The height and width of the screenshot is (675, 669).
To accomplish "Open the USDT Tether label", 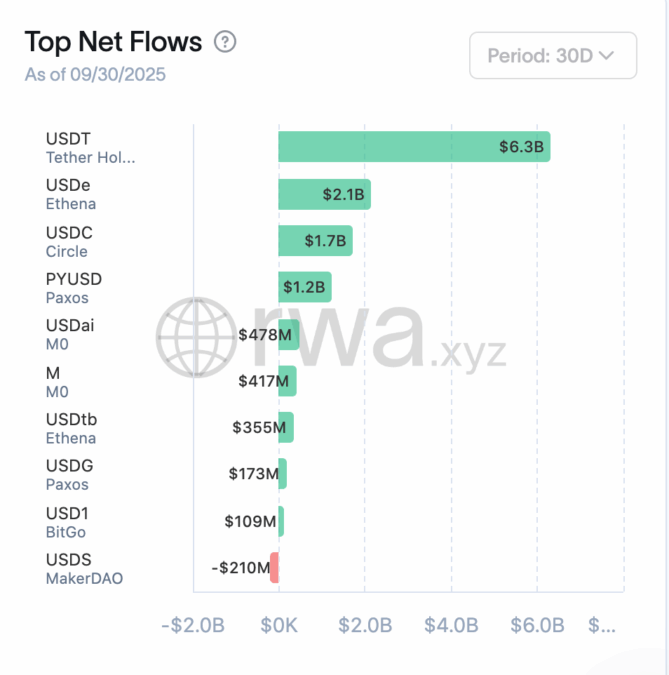I will (x=89, y=147).
